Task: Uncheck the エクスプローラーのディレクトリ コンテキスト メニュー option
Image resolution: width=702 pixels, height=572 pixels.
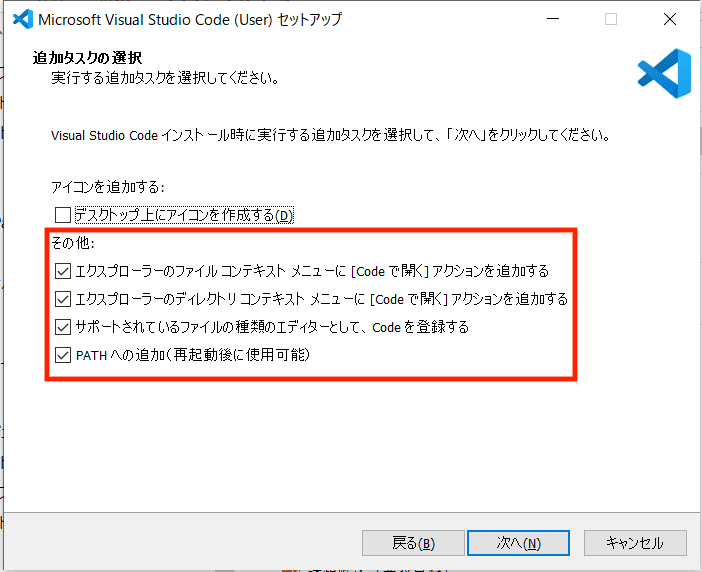Action: coord(64,299)
